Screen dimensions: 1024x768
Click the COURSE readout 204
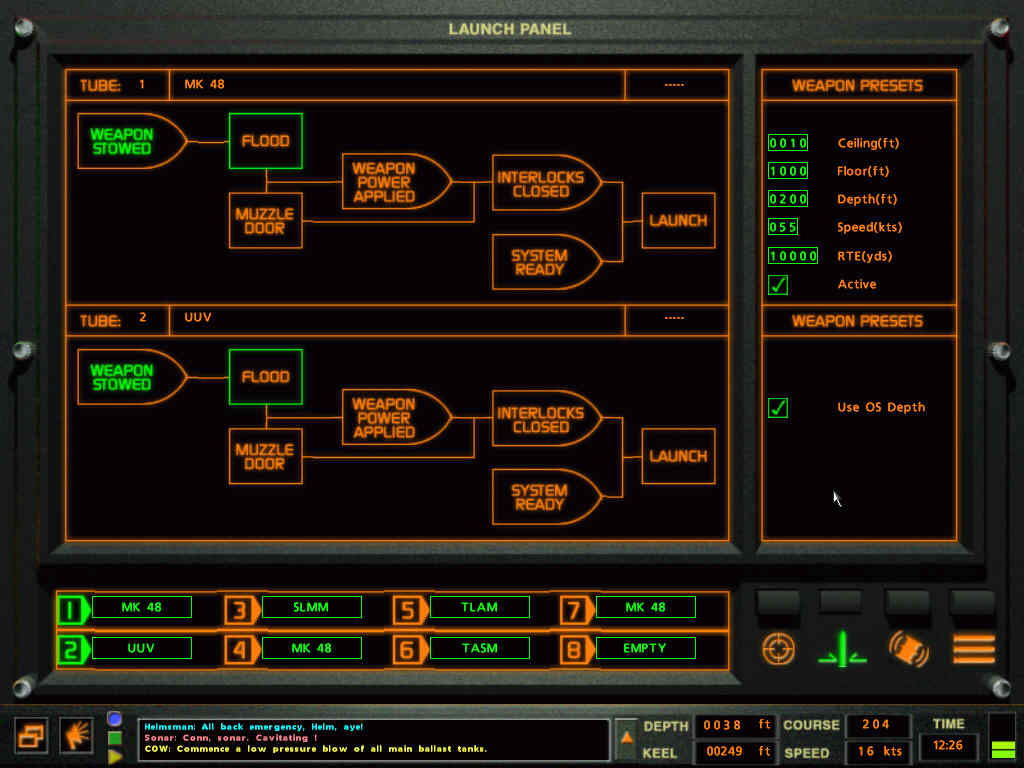tap(876, 725)
